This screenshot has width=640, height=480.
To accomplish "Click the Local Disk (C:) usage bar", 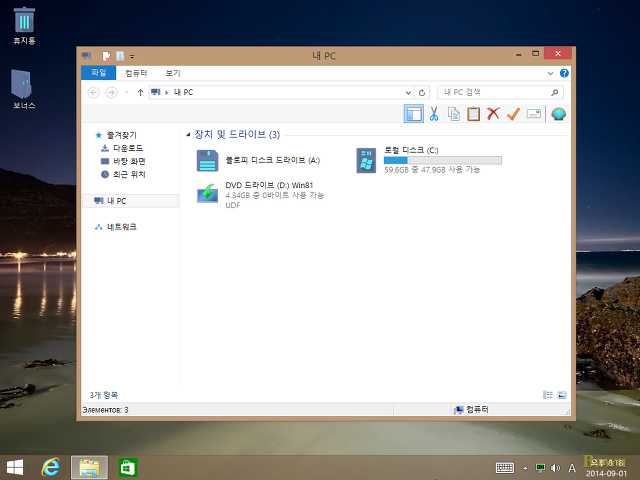I will [442, 160].
